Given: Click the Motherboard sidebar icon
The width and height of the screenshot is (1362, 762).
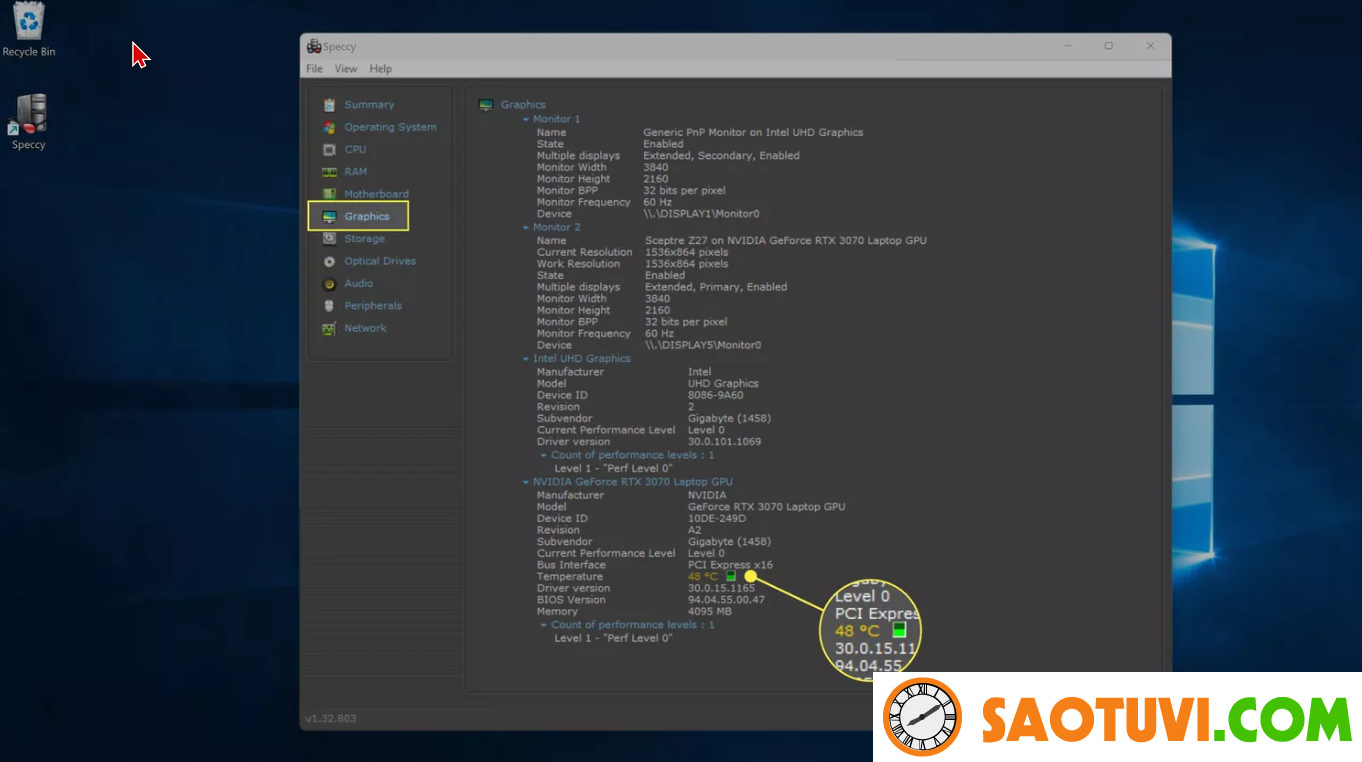Looking at the screenshot, I should (x=329, y=194).
